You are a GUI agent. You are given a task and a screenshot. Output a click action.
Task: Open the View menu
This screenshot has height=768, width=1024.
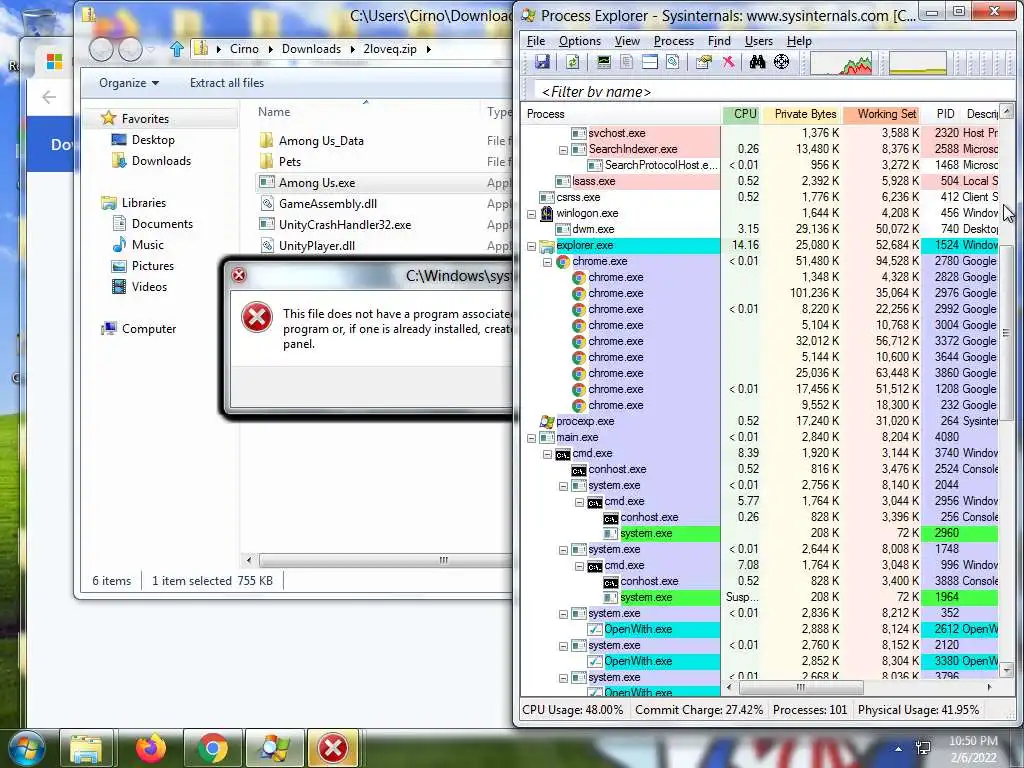(x=627, y=40)
